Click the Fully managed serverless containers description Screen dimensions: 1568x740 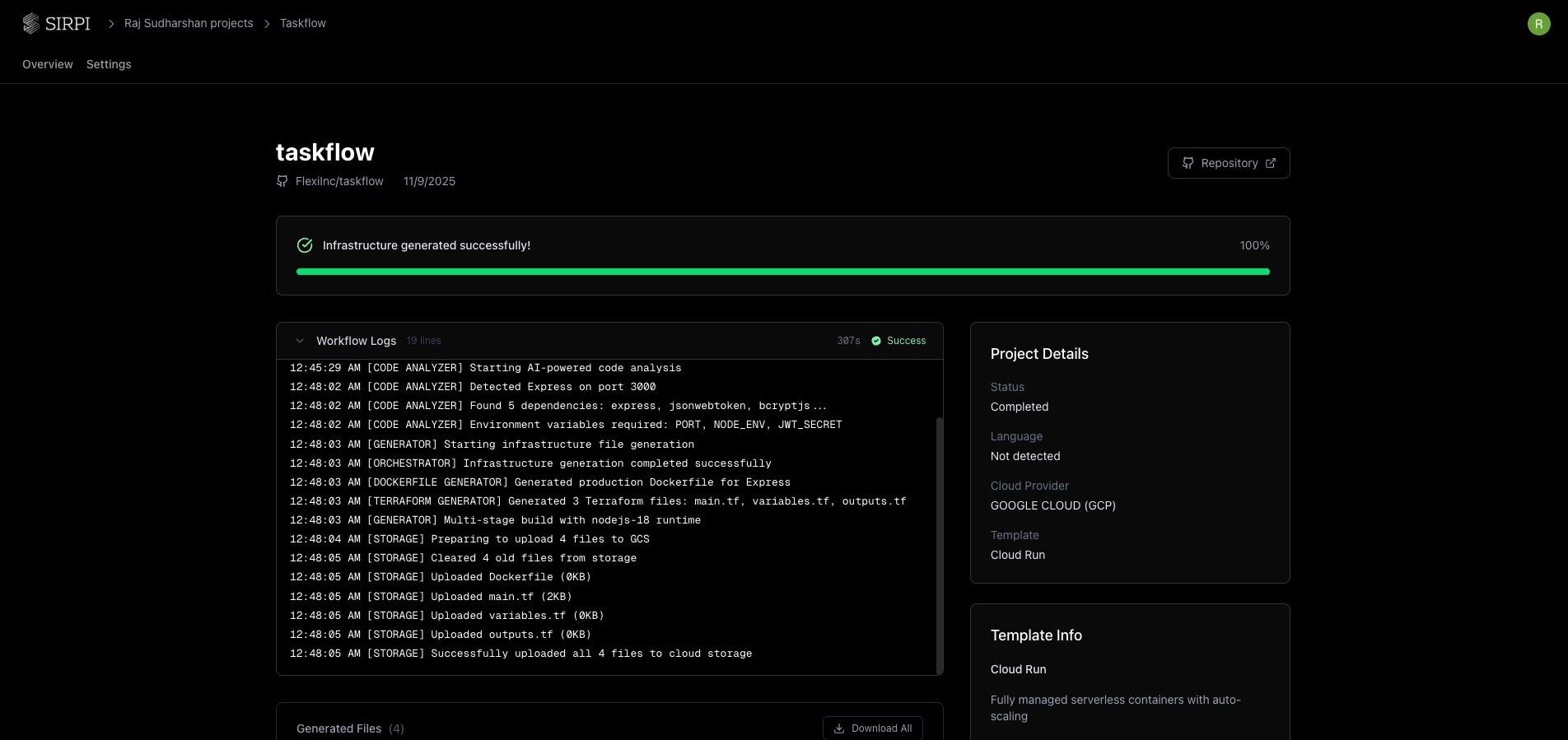(x=1116, y=708)
